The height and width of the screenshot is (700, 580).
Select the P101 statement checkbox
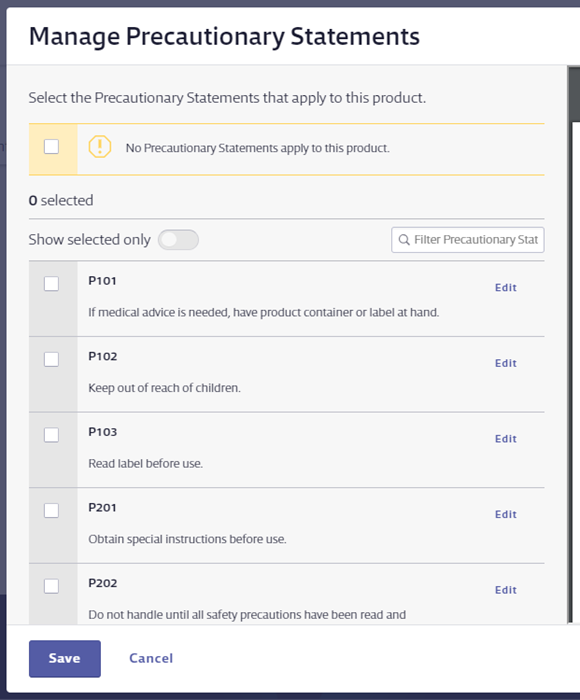pos(51,283)
